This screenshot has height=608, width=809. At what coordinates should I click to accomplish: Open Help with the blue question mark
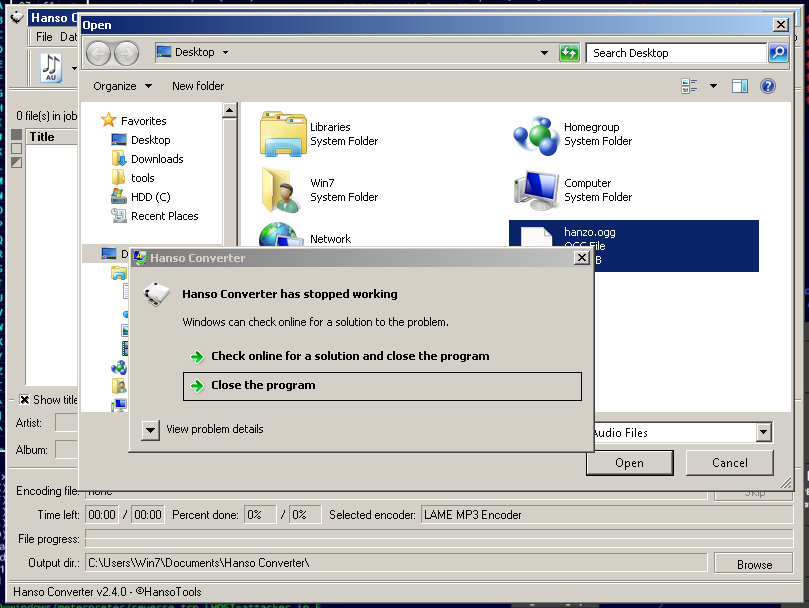coord(768,86)
